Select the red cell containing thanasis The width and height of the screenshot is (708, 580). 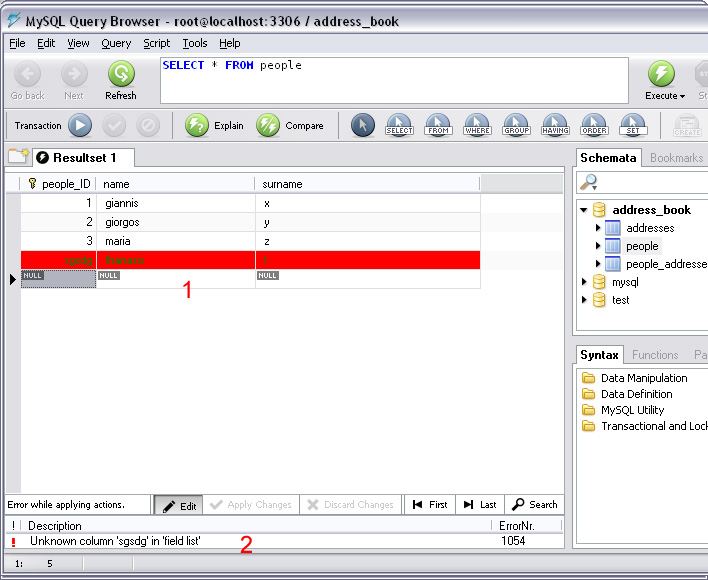pos(176,260)
